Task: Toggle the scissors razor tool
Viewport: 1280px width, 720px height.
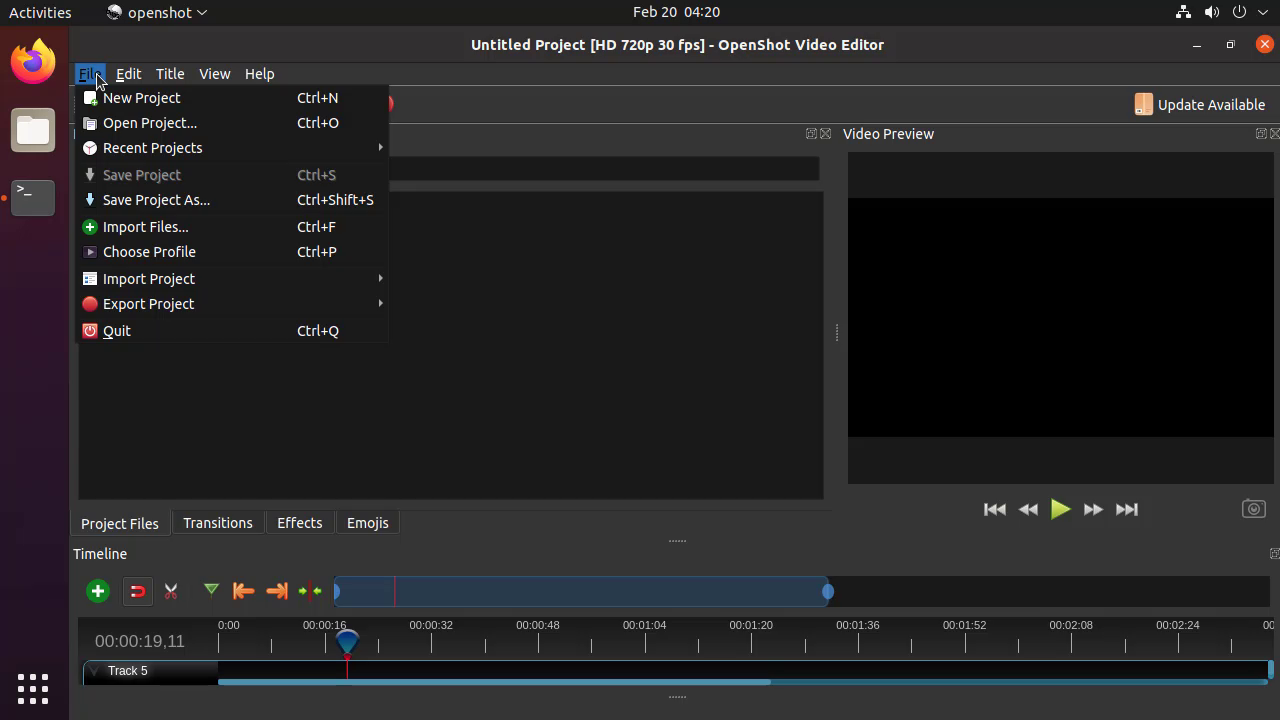Action: click(171, 591)
